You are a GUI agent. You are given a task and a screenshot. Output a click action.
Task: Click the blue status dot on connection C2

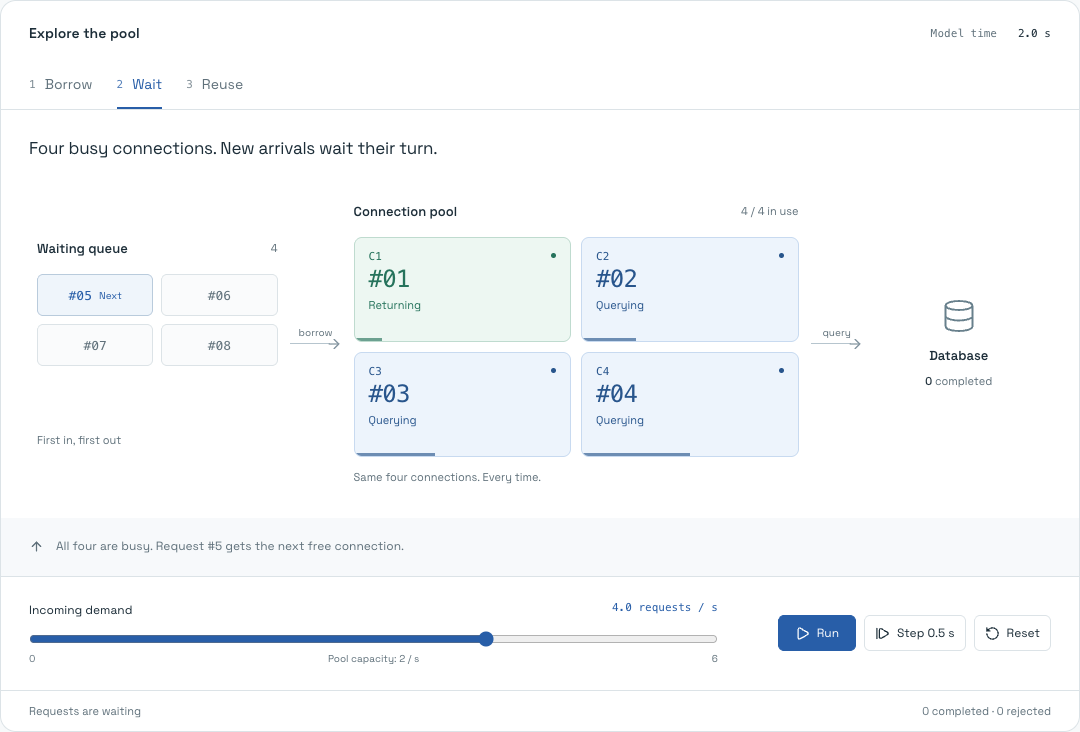click(781, 255)
